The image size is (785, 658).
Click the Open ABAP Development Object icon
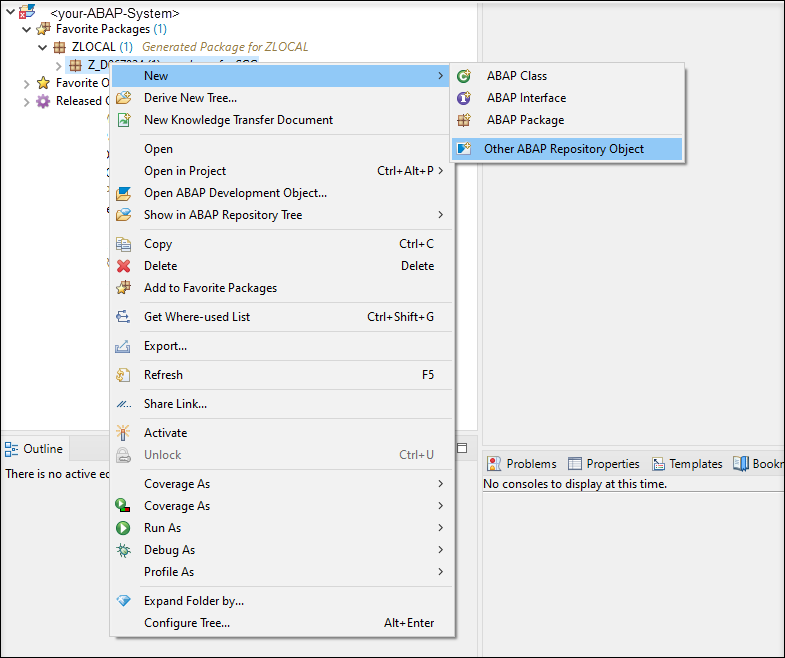coord(123,193)
